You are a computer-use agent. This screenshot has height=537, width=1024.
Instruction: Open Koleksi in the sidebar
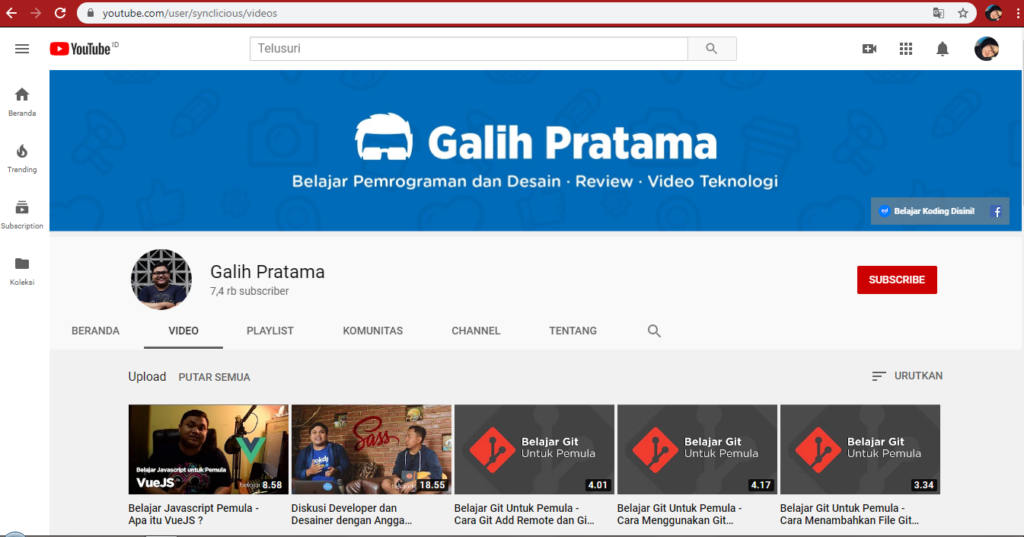[x=22, y=271]
